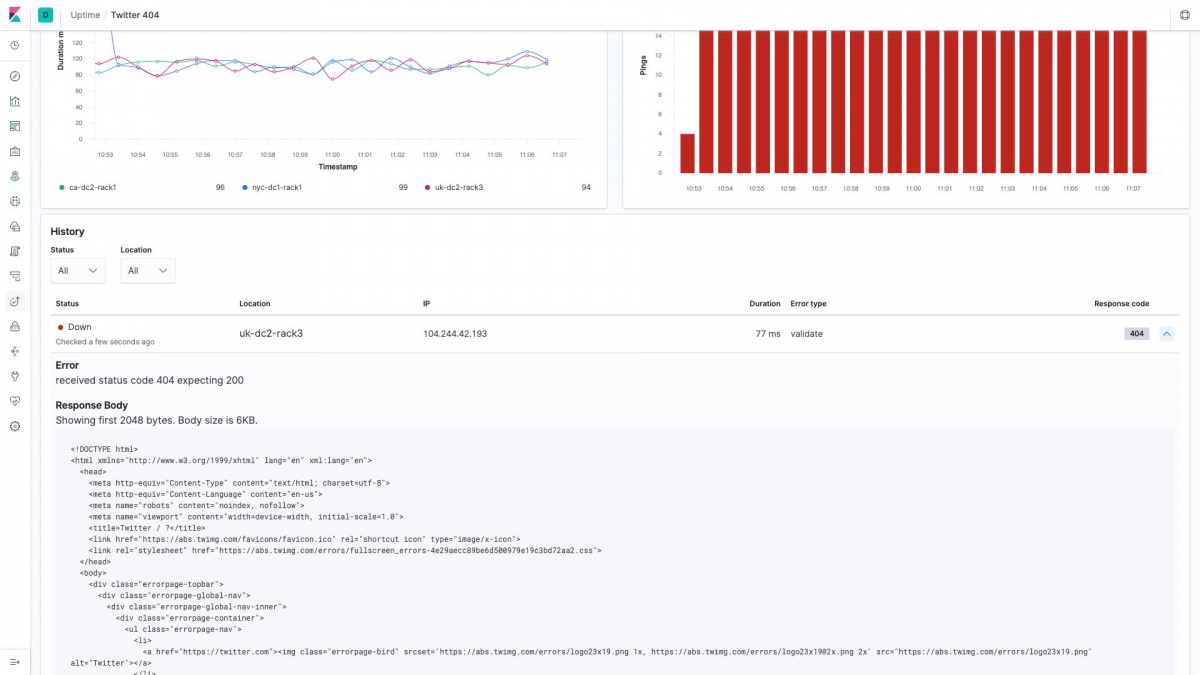Open Discover from the side navigation
This screenshot has height=675, width=1200.
tap(15, 76)
